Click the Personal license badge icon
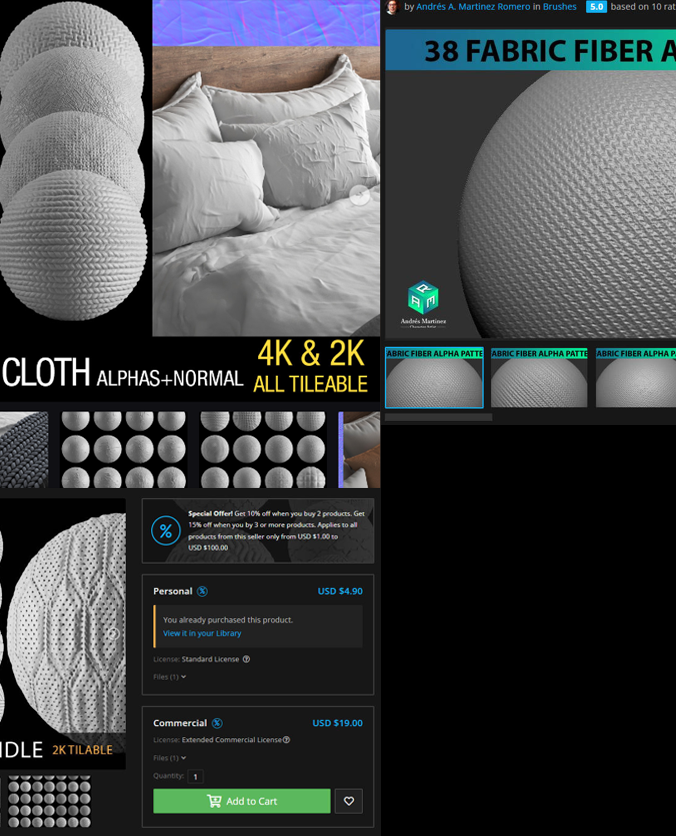The height and width of the screenshot is (836, 676). pyautogui.click(x=203, y=591)
